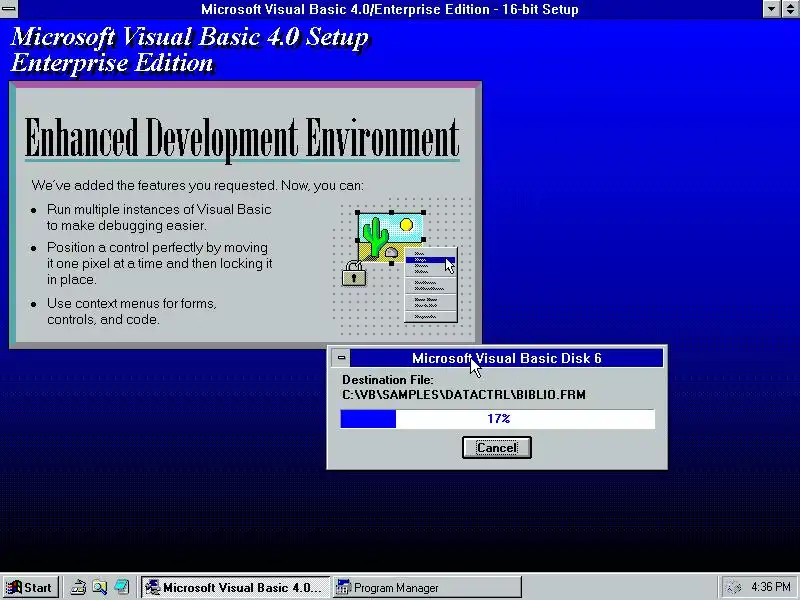
Task: Click the Microsoft Visual Basic 4.0 Setup heading
Action: (x=189, y=37)
